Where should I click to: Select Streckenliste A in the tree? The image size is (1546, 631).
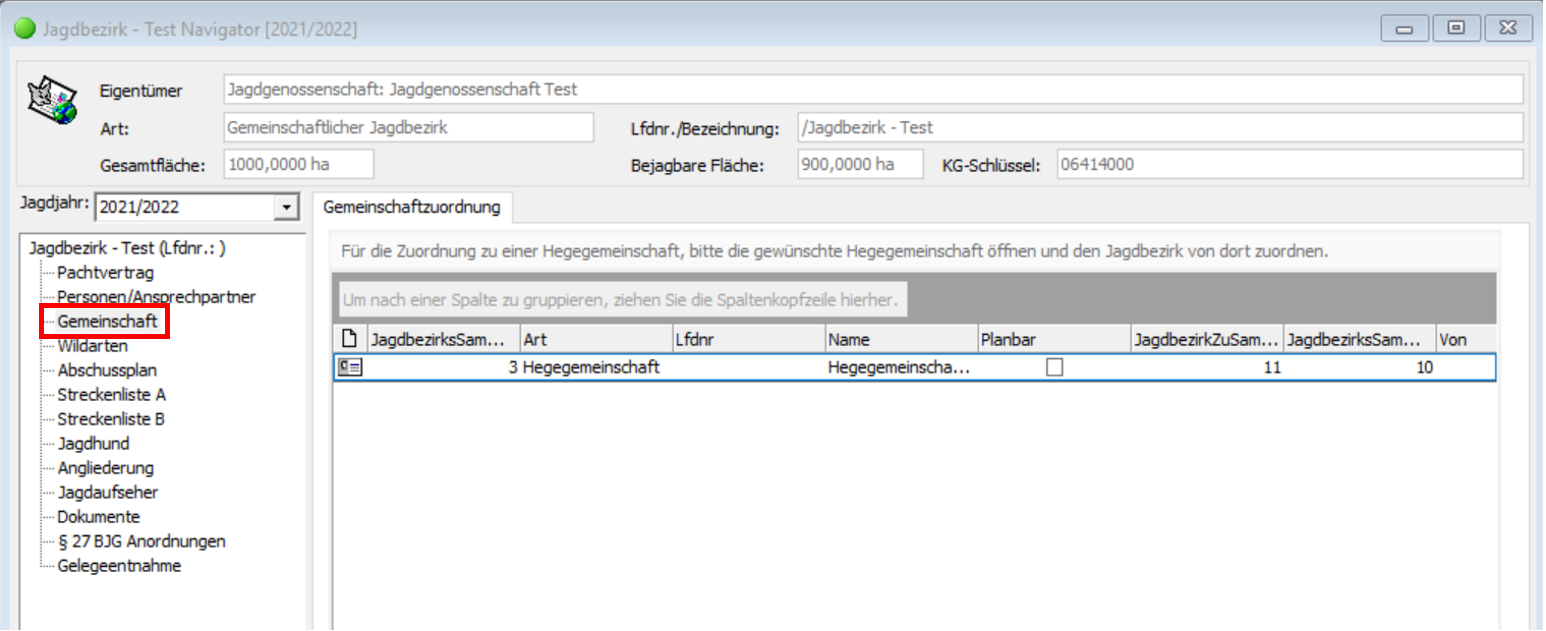coord(111,395)
